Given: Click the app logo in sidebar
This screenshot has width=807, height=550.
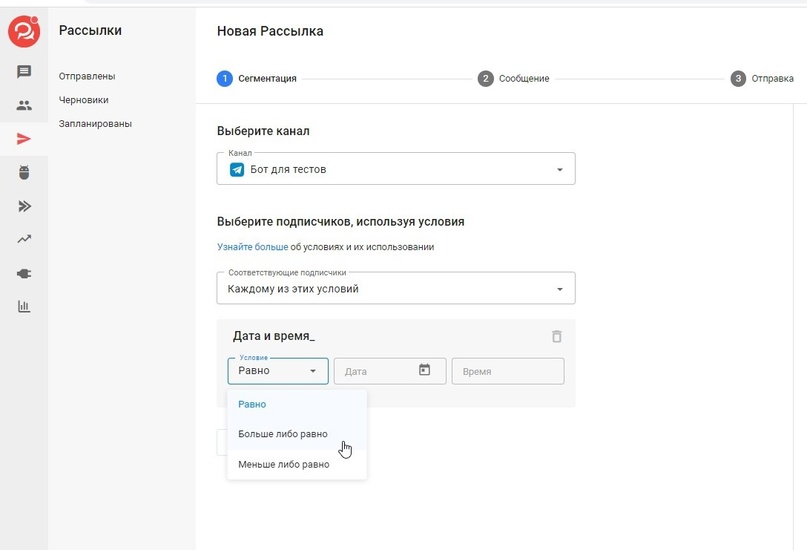Looking at the screenshot, I should [x=23, y=32].
